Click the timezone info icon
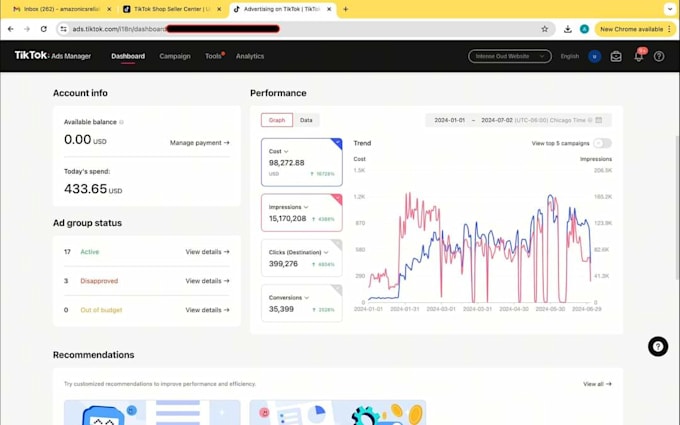Viewport: 680px width, 425px height. (x=590, y=120)
